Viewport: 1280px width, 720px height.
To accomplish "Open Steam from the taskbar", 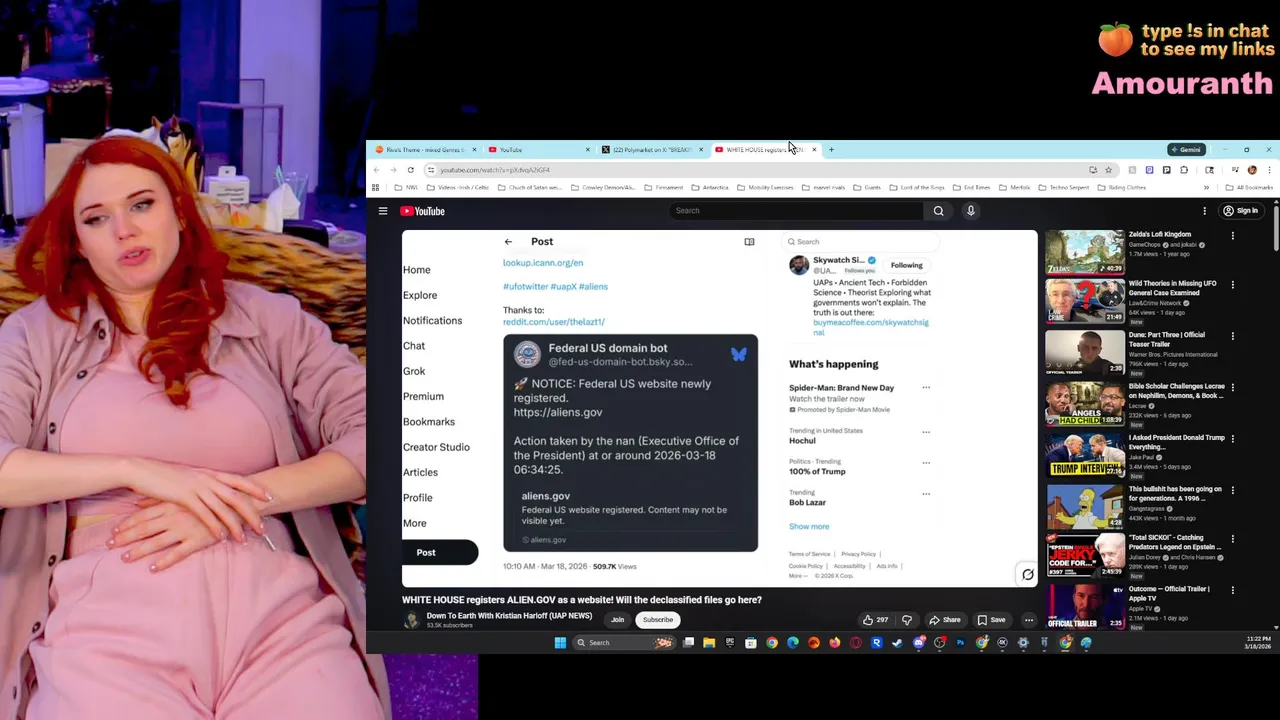I will pyautogui.click(x=897, y=643).
